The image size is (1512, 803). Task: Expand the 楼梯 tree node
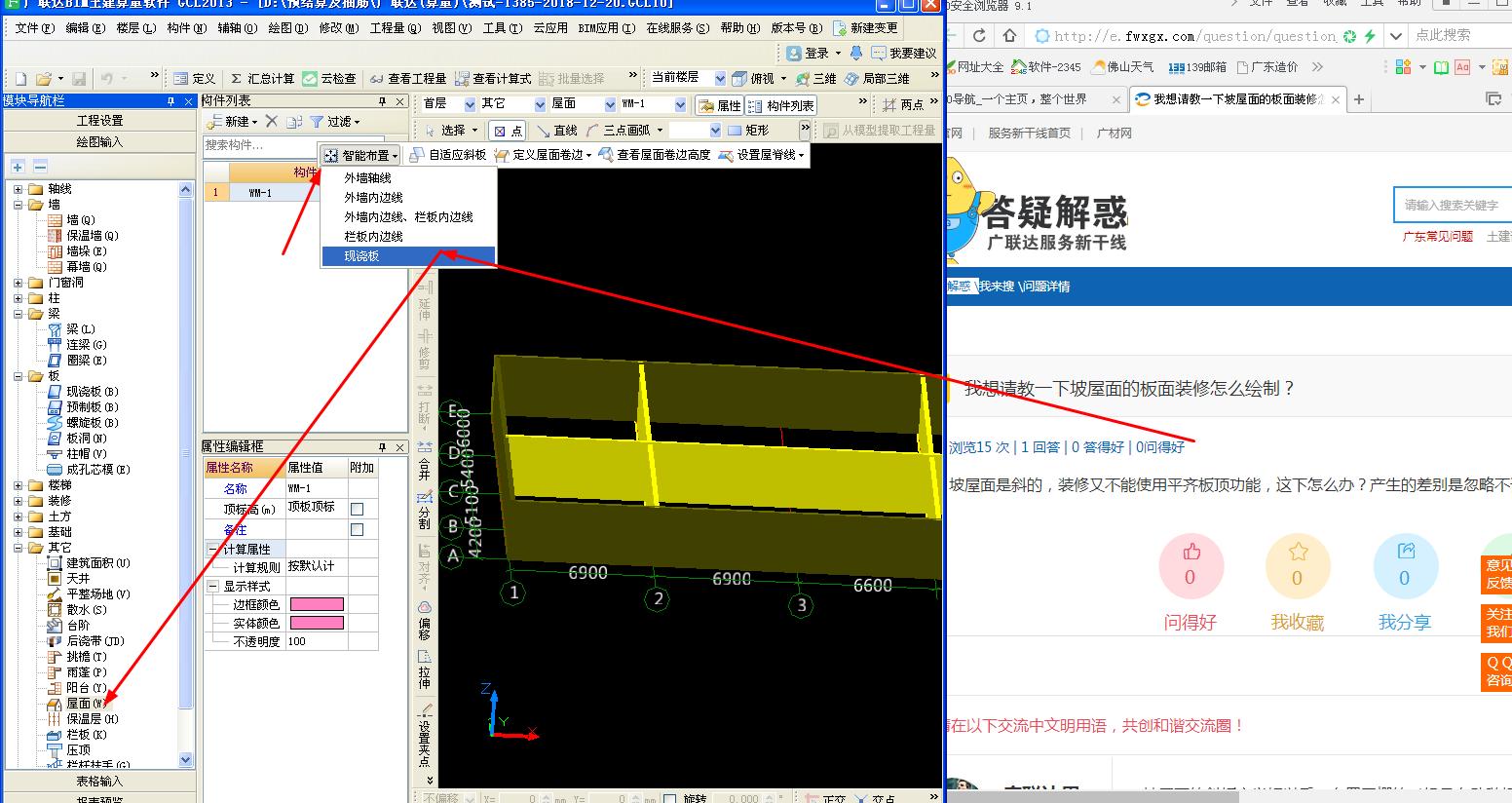tap(19, 485)
